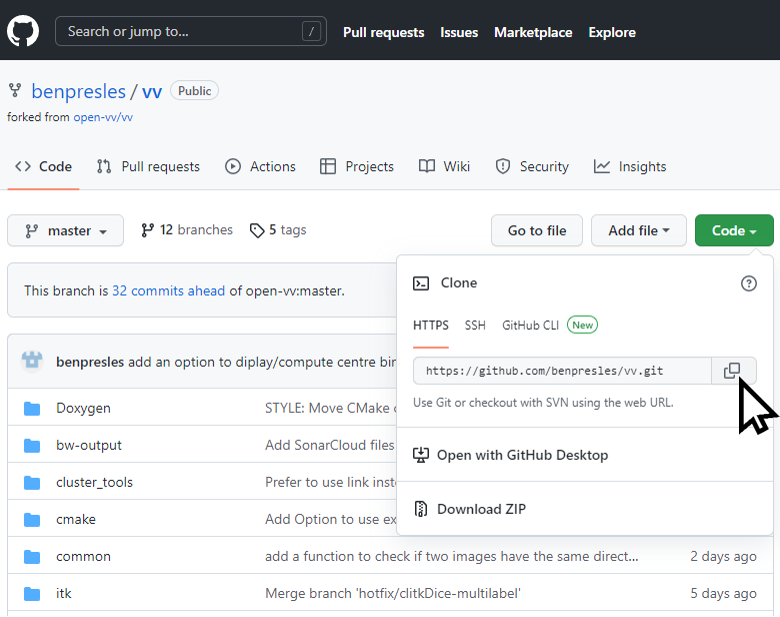
Task: Open Explore in the top navigation
Action: (x=612, y=32)
